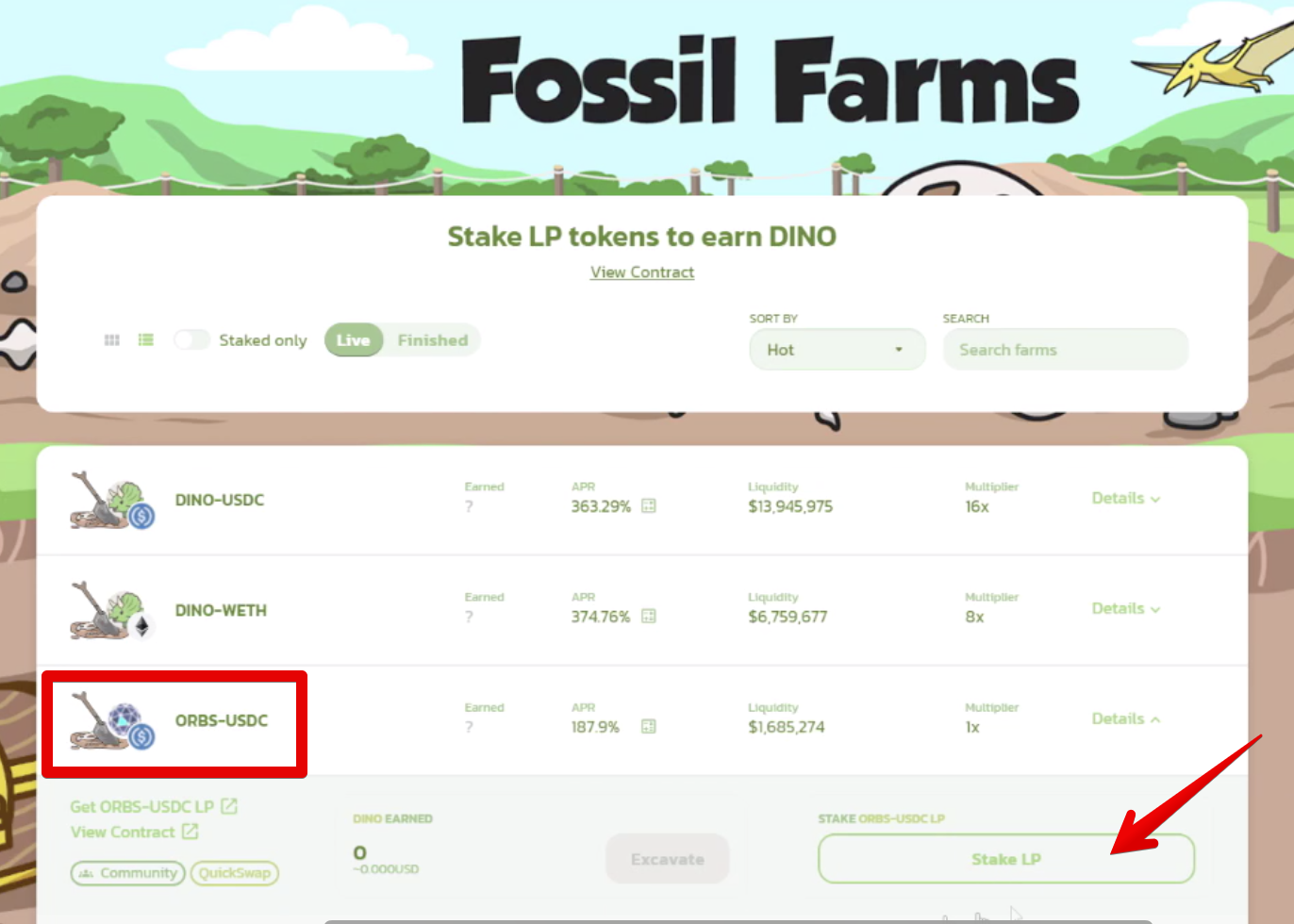Click the Stake LP tokens to earn DINO heading
This screenshot has height=924, width=1294.
[x=642, y=237]
